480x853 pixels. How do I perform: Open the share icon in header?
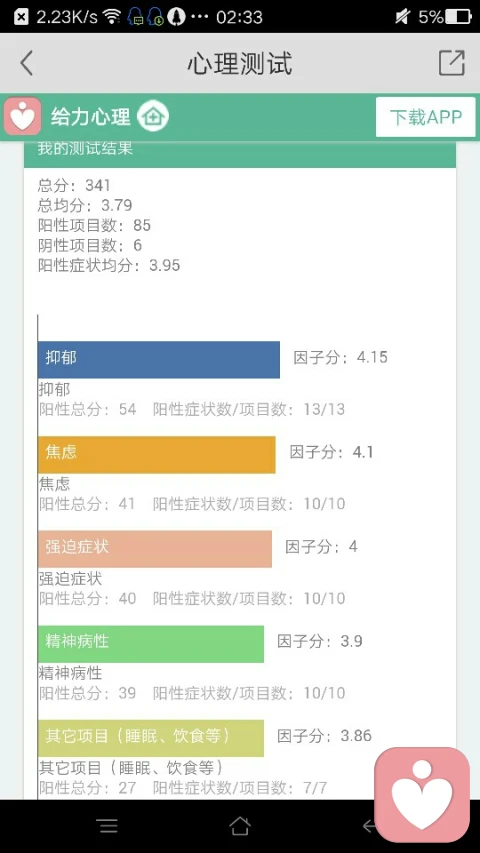[452, 63]
